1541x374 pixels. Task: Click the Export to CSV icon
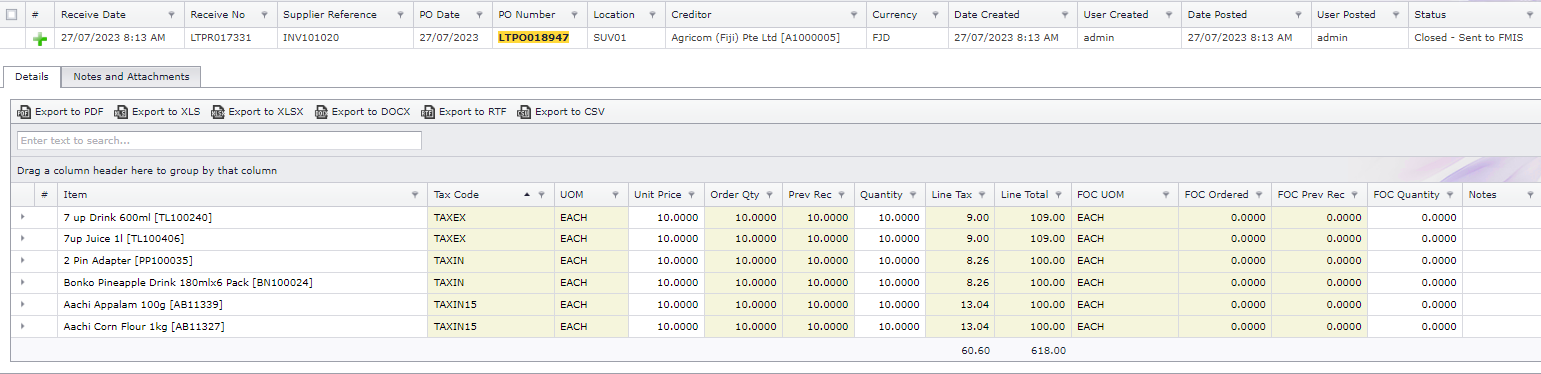pos(524,112)
